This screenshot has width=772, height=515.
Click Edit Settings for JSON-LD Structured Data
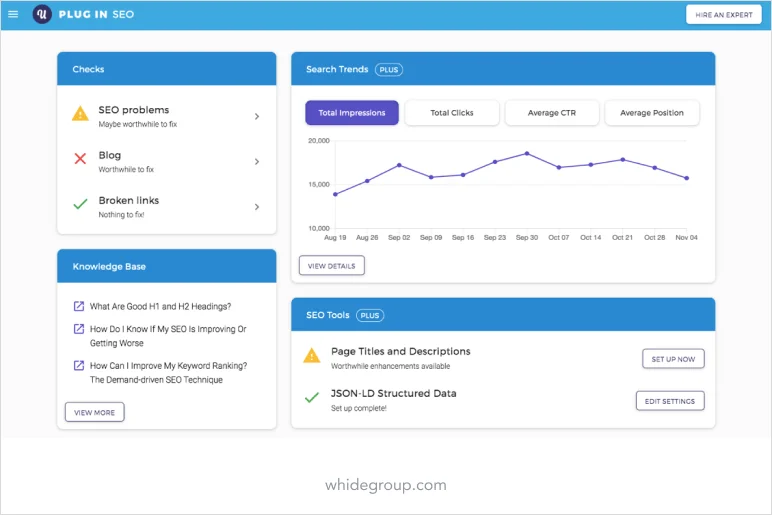click(x=670, y=401)
